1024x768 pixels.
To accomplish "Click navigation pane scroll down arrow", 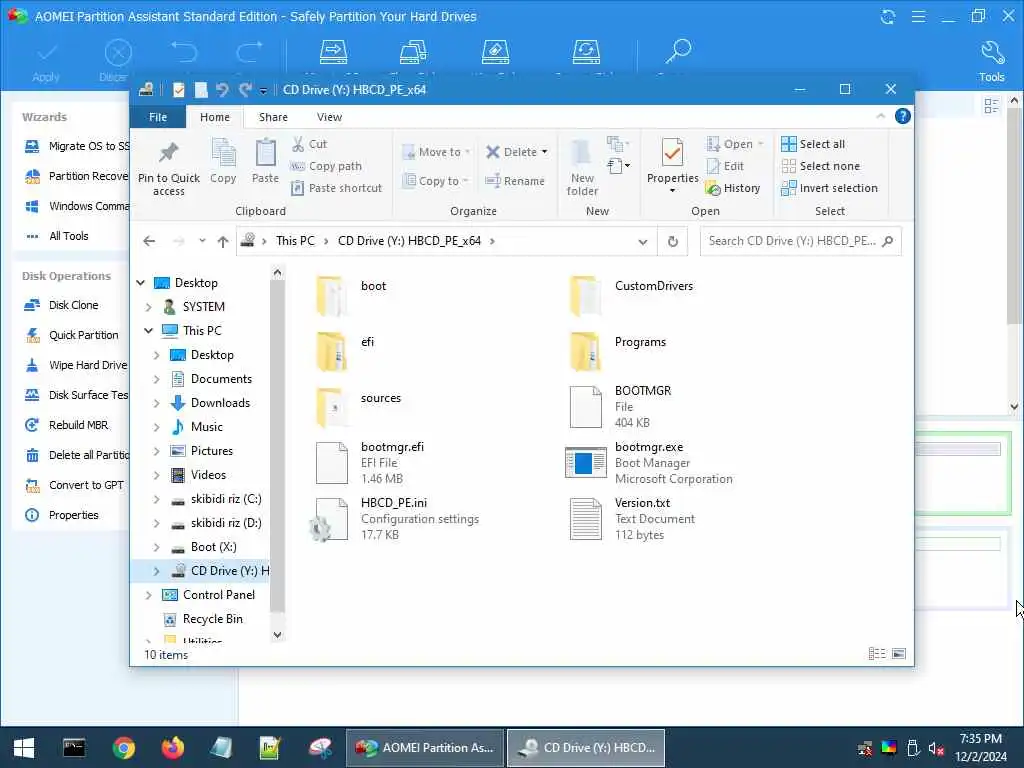I will (x=278, y=634).
